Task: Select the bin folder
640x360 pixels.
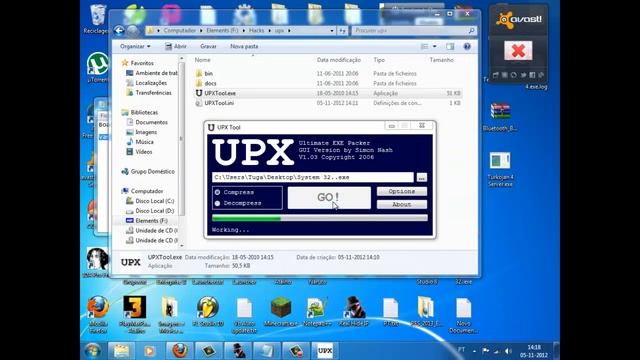Action: (x=209, y=73)
